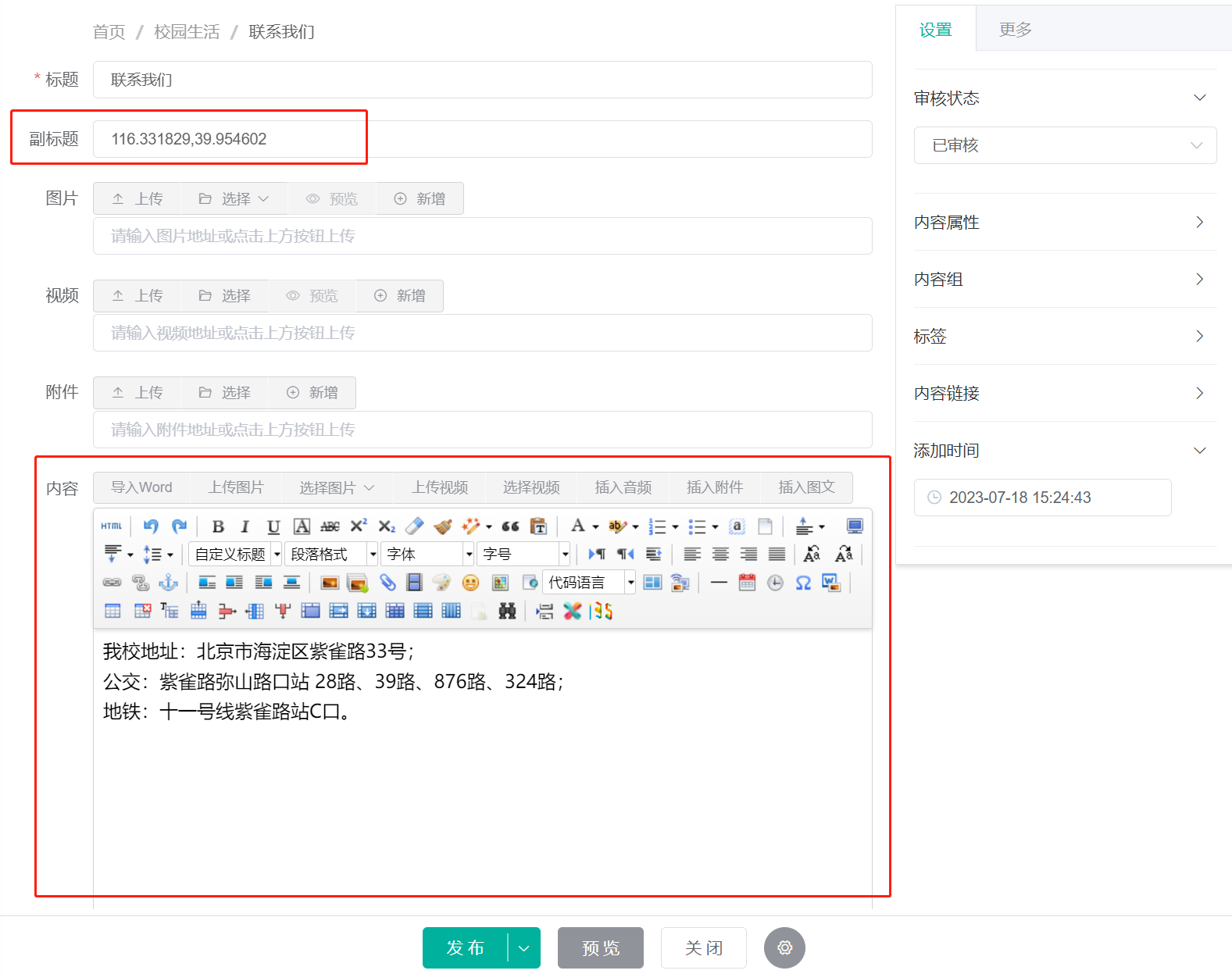Image resolution: width=1232 pixels, height=974 pixels.
Task: Expand 标签 section
Action: (x=1066, y=336)
